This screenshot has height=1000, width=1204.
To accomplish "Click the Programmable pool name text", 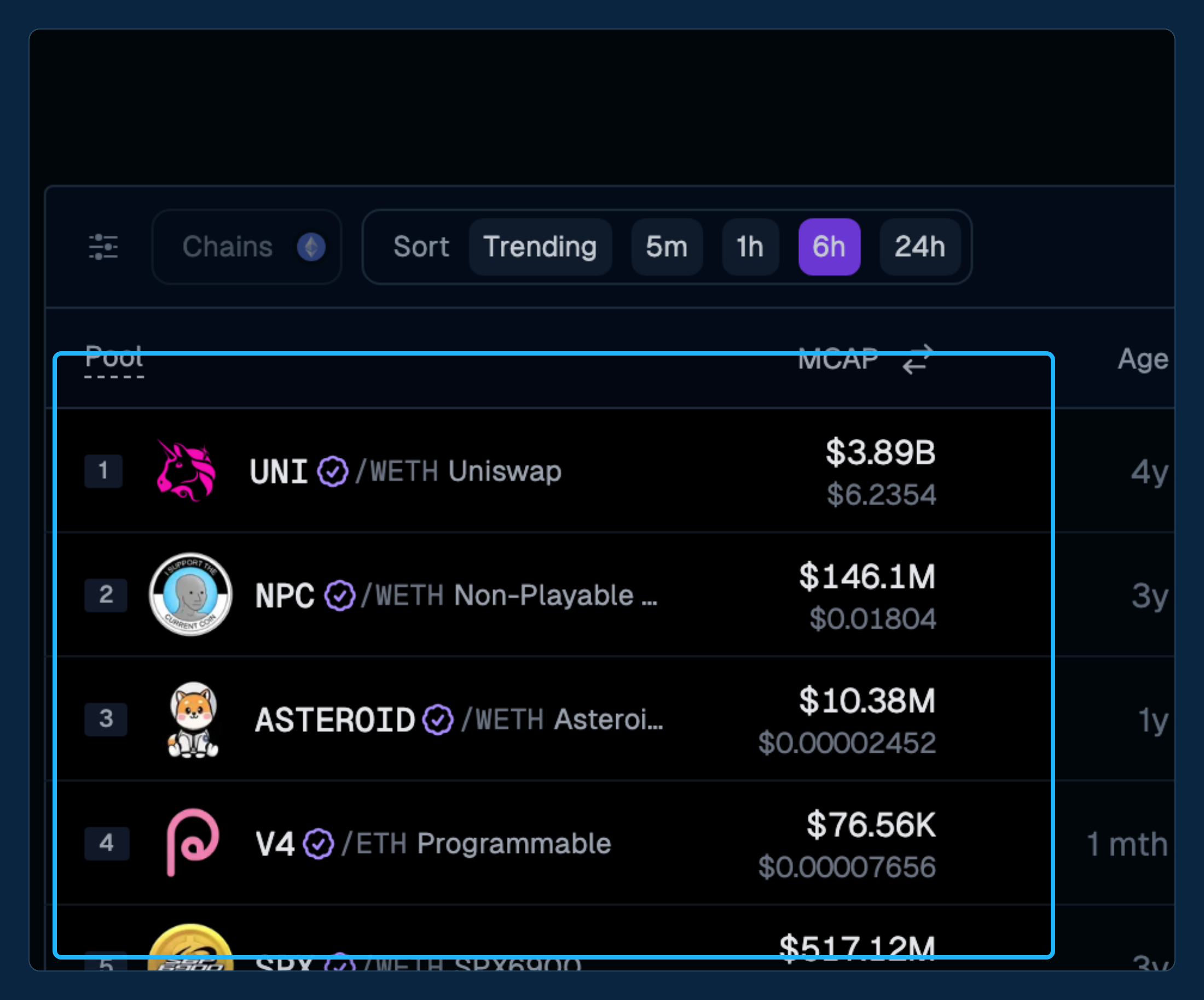I will 514,844.
